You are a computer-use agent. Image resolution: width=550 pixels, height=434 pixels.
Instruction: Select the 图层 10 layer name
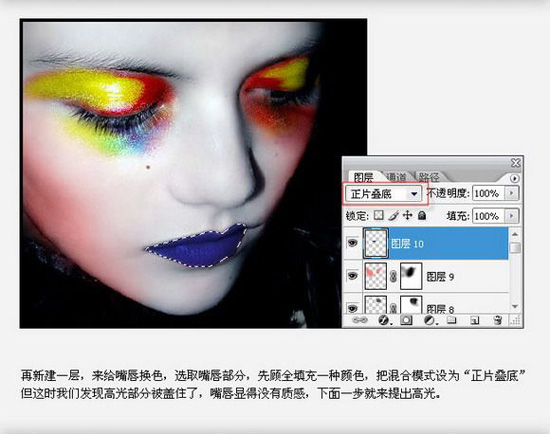pyautogui.click(x=407, y=244)
